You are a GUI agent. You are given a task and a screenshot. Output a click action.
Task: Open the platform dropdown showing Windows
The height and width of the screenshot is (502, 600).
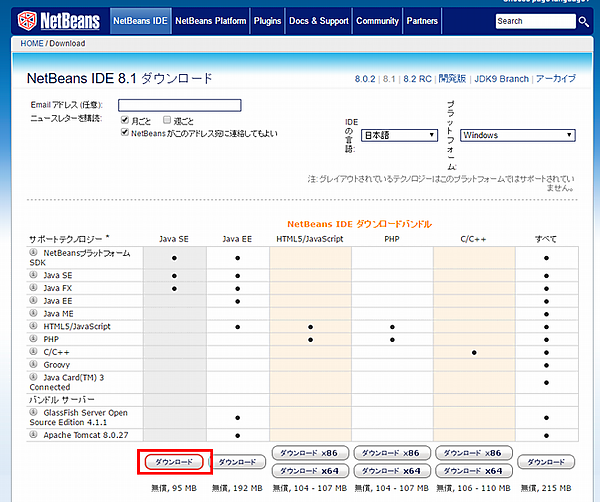coord(517,135)
